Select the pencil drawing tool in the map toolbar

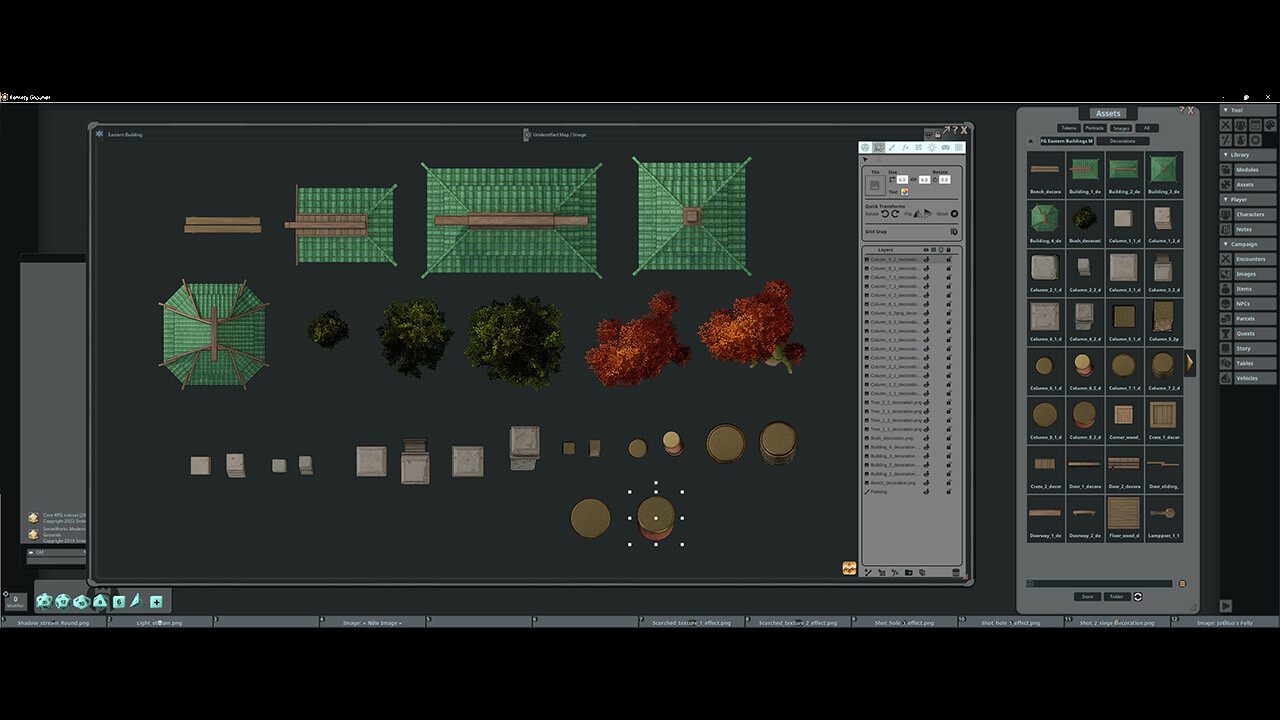(x=892, y=147)
